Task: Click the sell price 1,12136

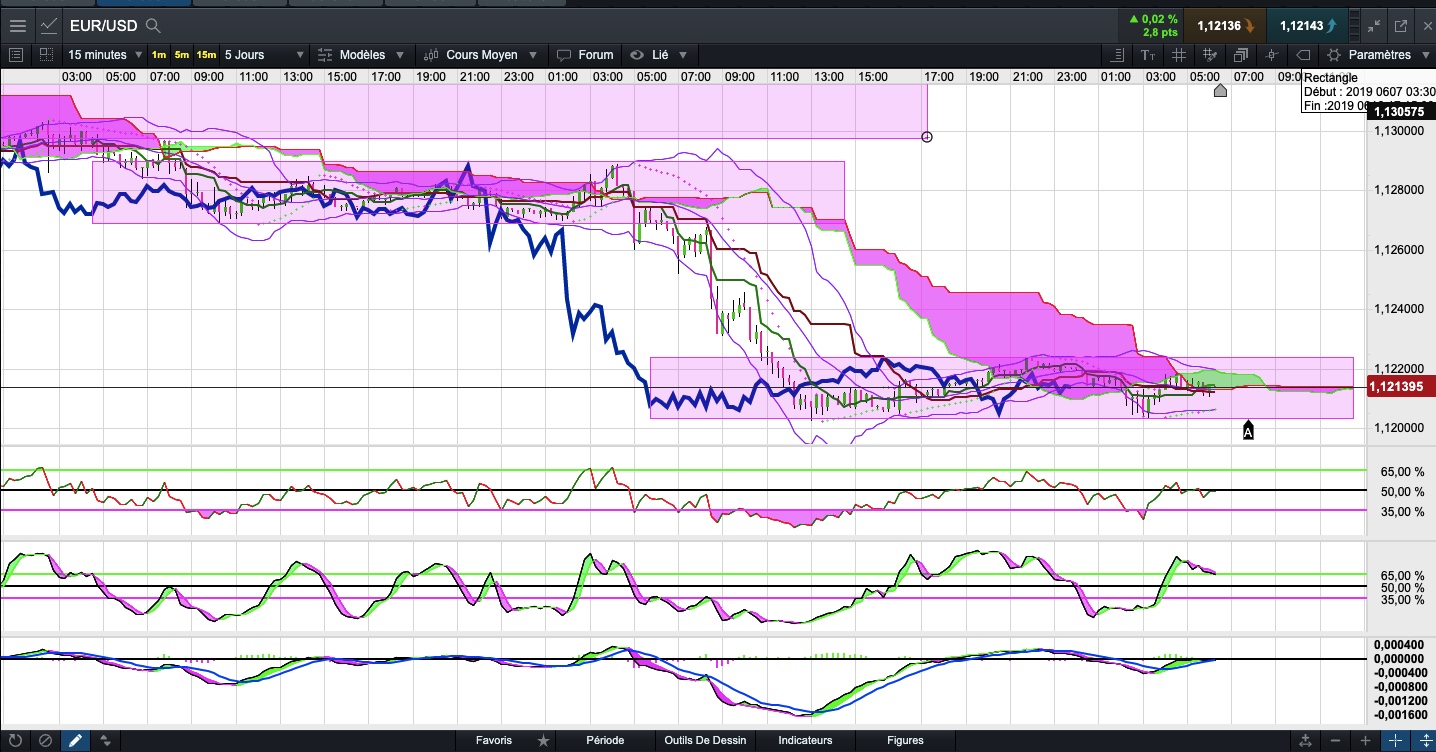Action: click(x=1224, y=25)
